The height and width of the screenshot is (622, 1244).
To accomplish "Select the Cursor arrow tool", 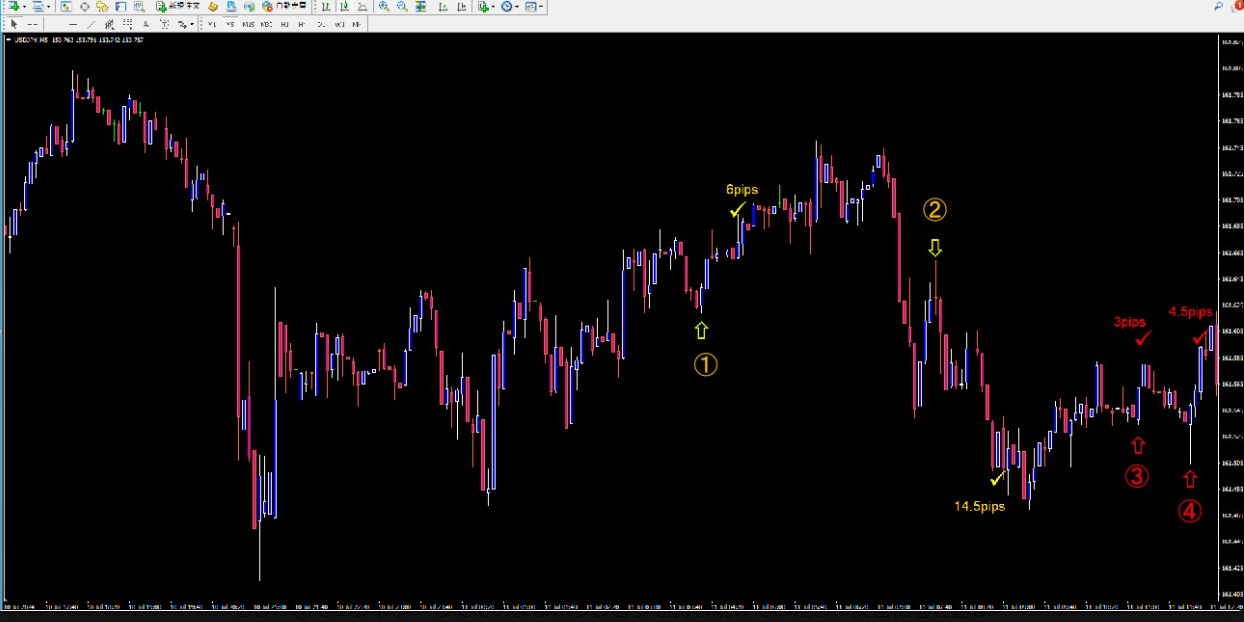I will [14, 24].
